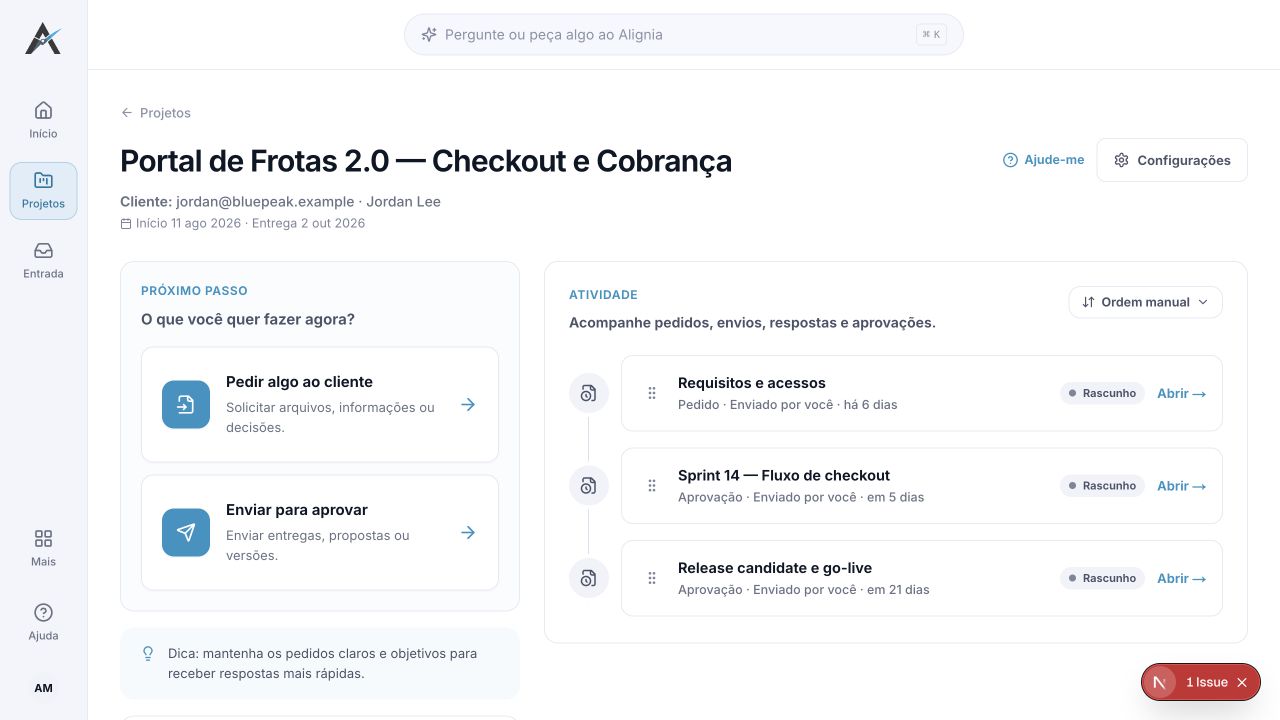Open Requisitos e acessos via Abrir
This screenshot has width=1280, height=720.
click(1181, 394)
